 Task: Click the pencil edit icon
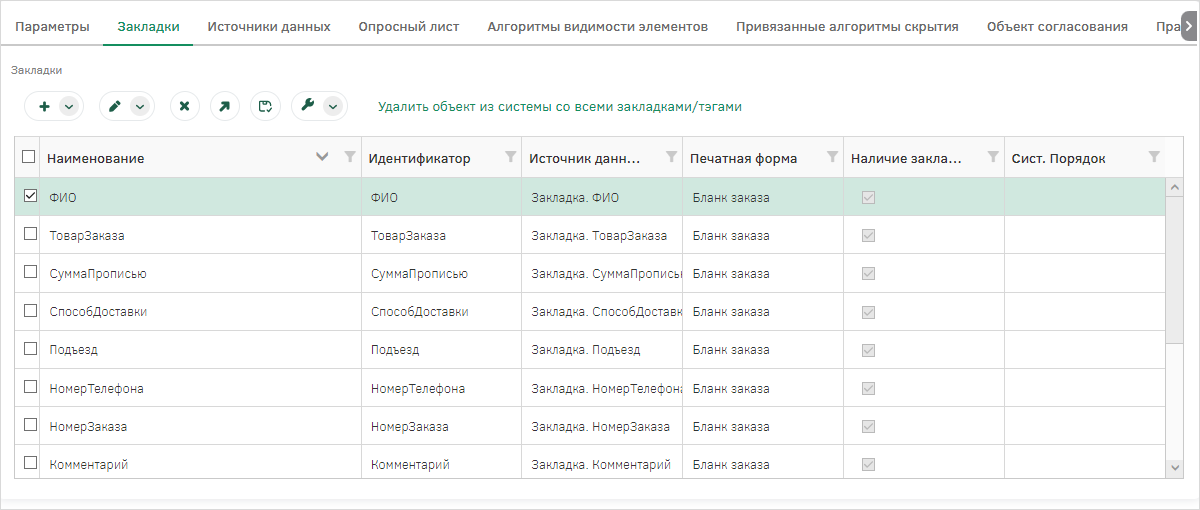[x=115, y=106]
